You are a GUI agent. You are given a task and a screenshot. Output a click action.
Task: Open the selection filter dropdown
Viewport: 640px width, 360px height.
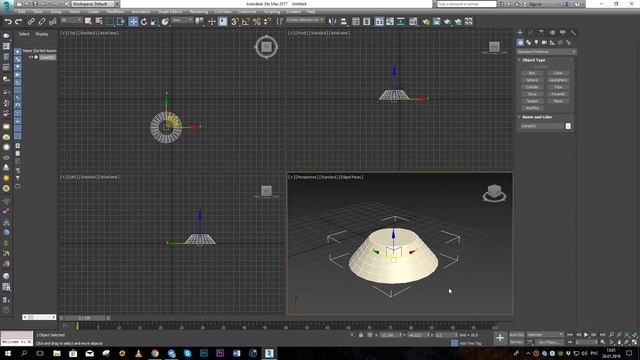click(71, 20)
